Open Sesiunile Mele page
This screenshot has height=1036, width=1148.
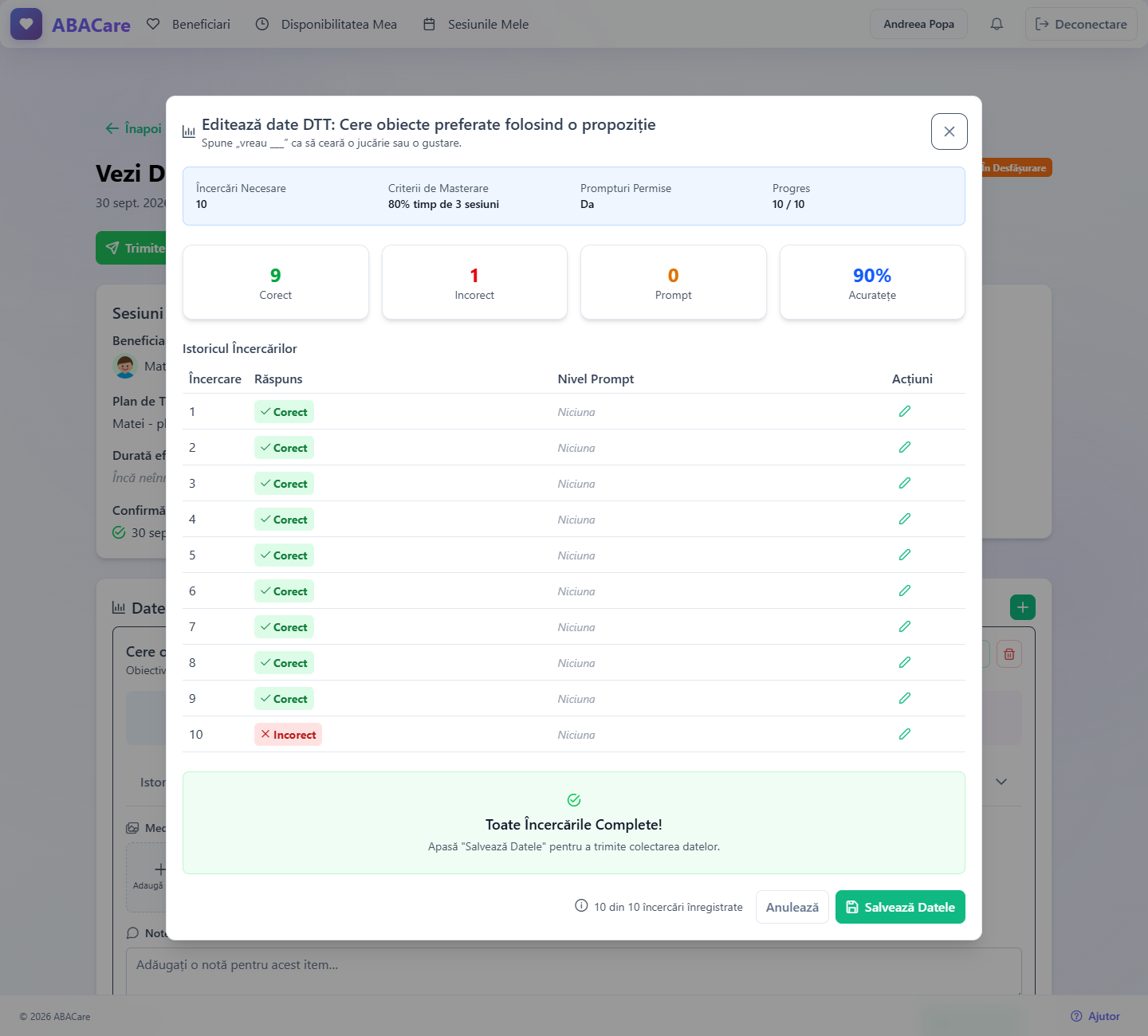click(475, 24)
